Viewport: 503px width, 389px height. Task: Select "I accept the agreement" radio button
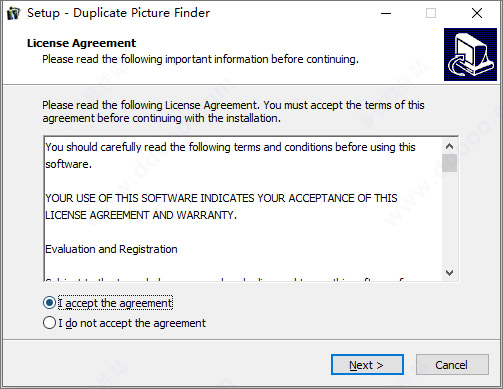[x=49, y=303]
